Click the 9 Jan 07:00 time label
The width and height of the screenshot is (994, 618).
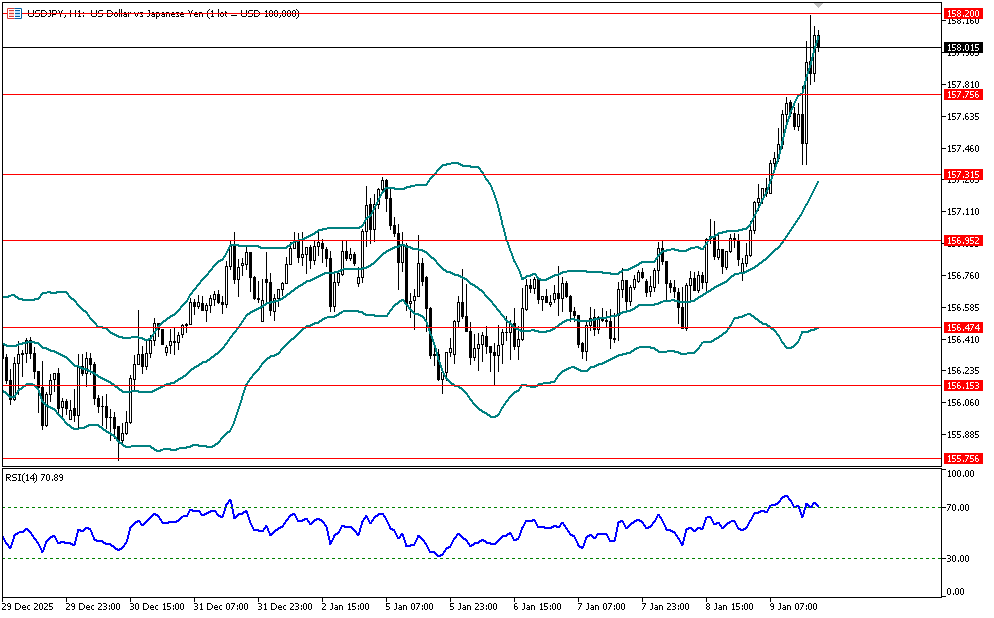[793, 606]
